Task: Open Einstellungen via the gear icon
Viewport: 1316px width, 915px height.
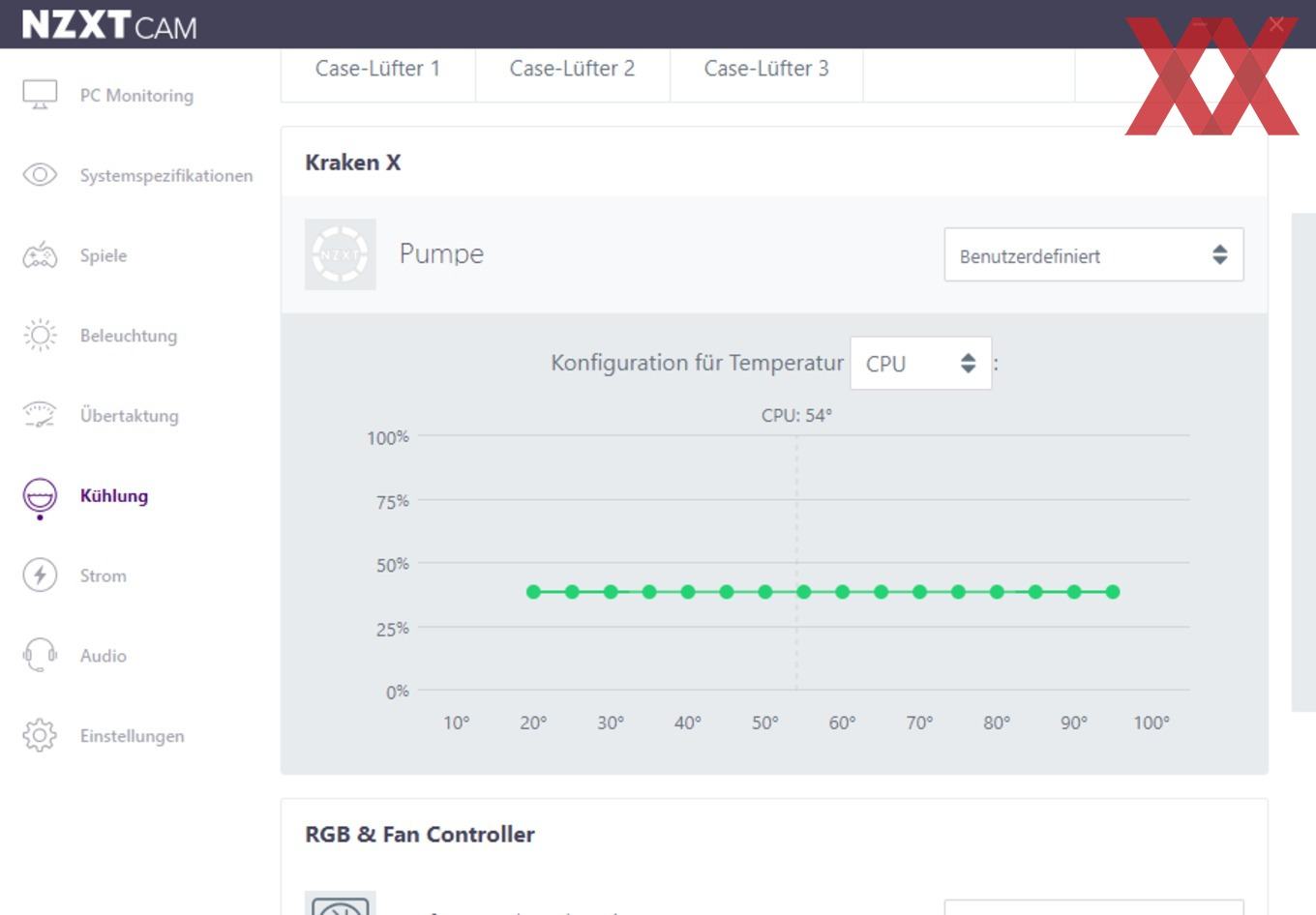Action: [40, 735]
